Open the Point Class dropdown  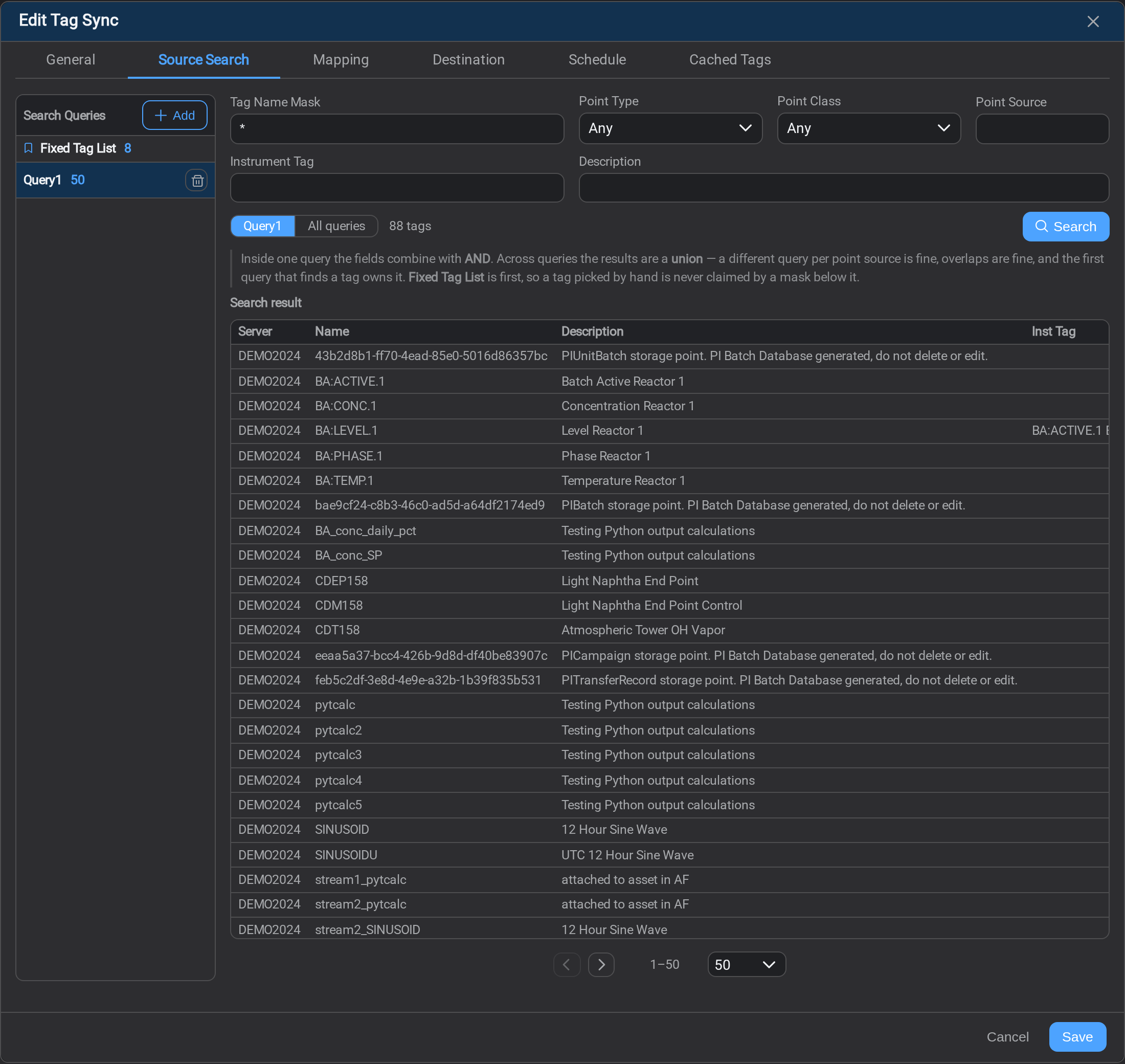click(x=869, y=128)
